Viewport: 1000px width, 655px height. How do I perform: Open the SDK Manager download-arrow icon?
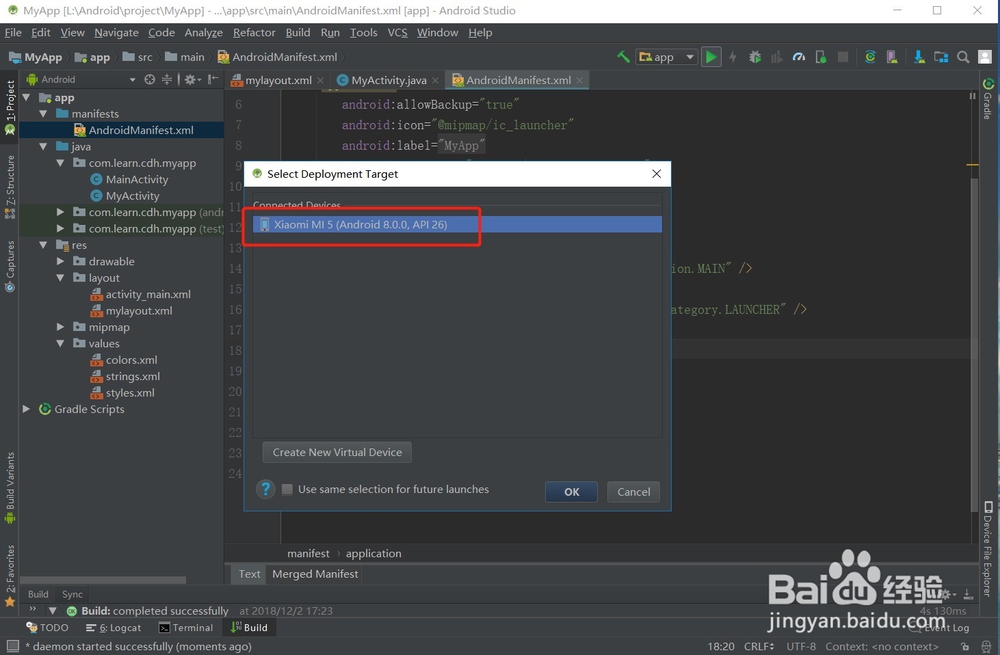click(x=919, y=57)
